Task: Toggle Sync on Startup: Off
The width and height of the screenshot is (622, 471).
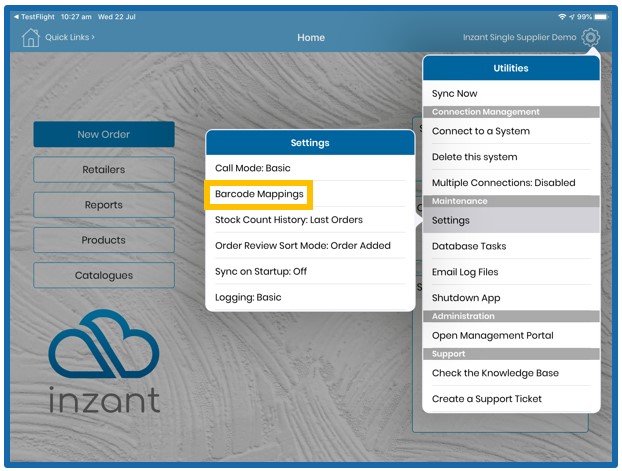Action: 310,271
